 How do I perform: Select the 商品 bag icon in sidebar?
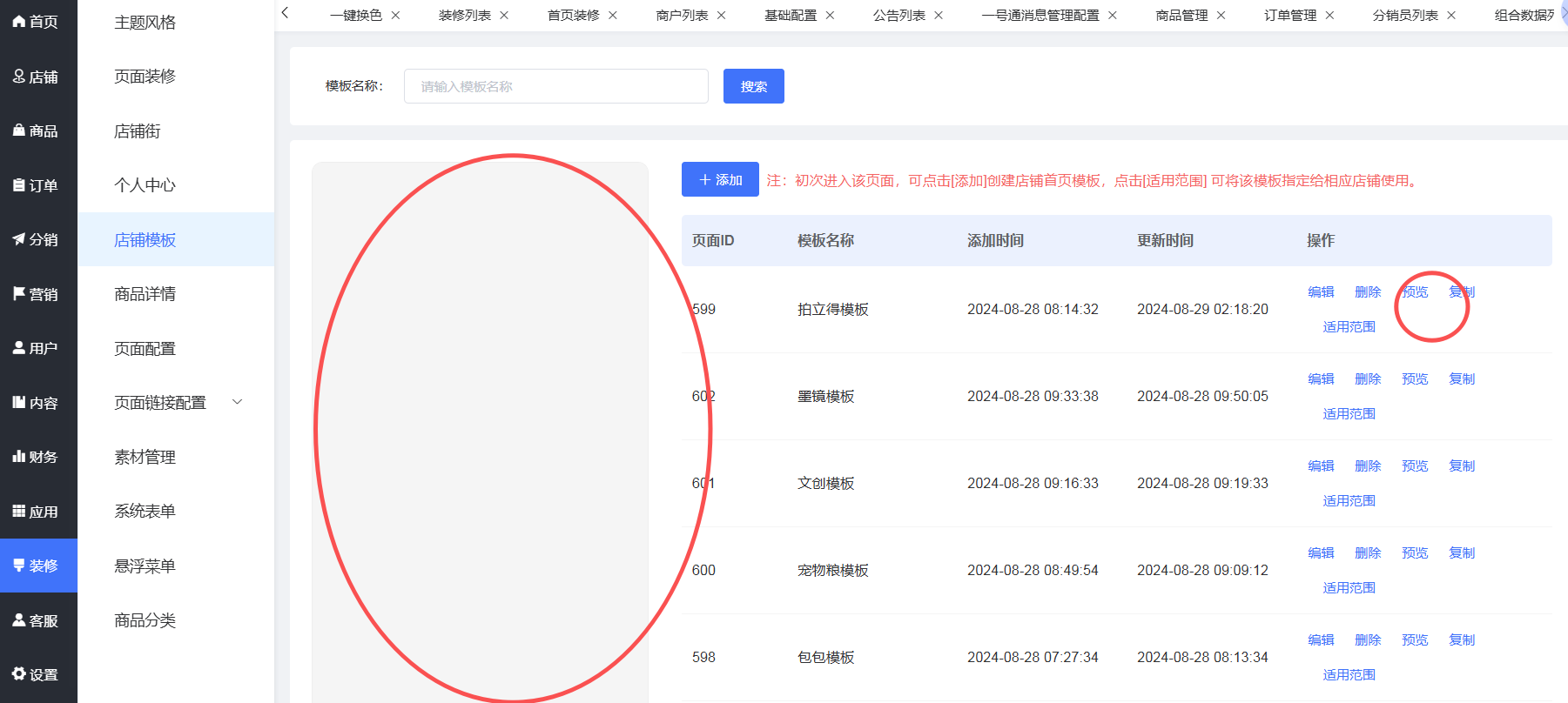(x=19, y=131)
